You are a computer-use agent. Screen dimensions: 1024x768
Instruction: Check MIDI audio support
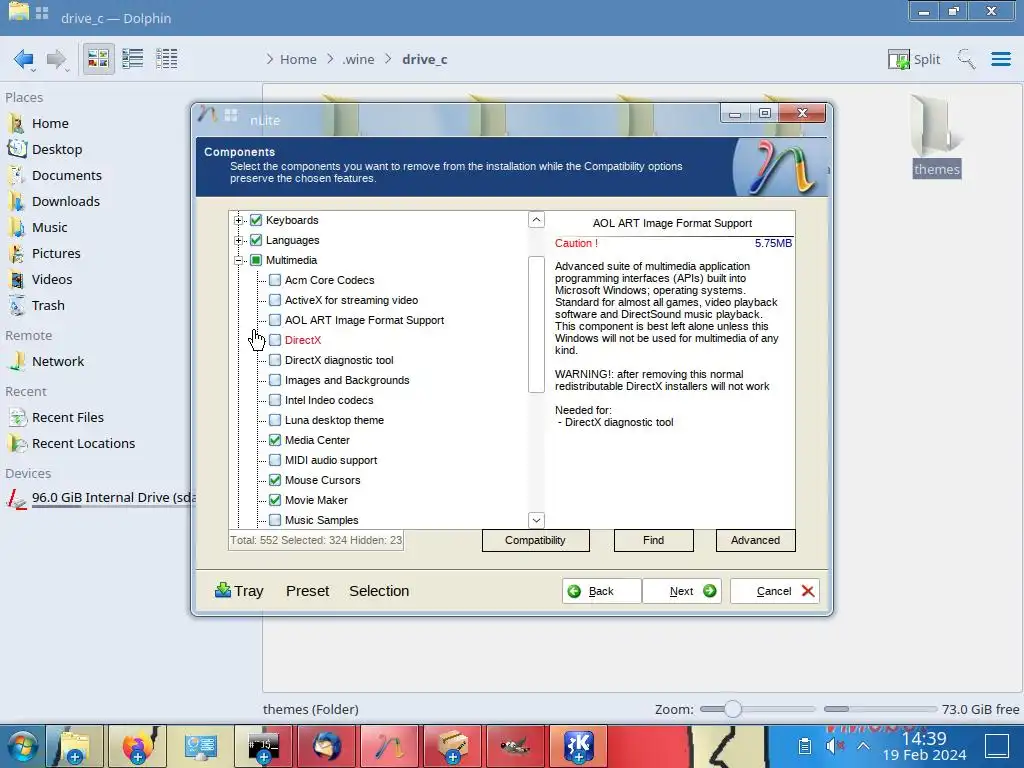point(275,460)
